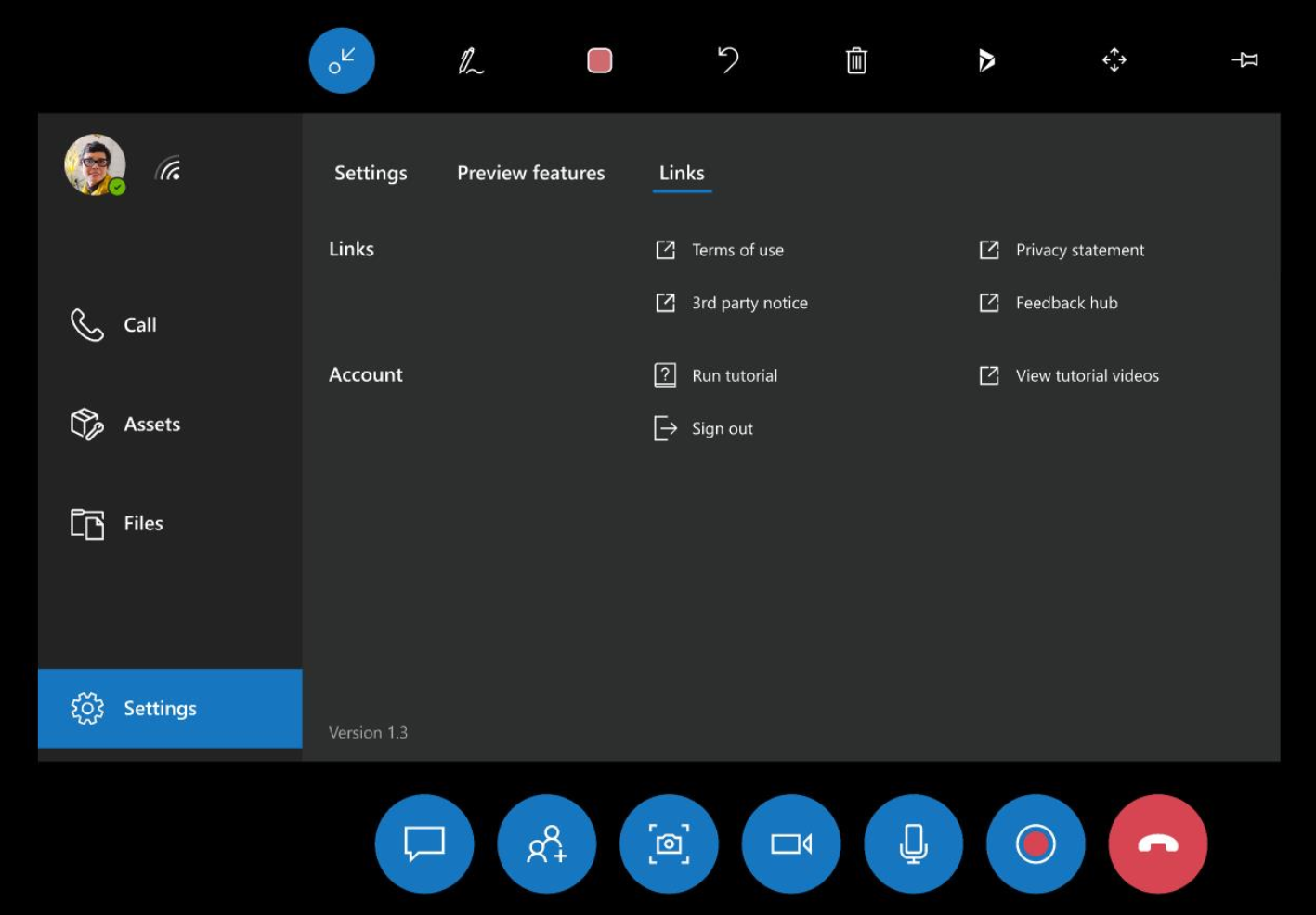This screenshot has height=915, width=1316.
Task: Add participants to the call
Action: click(547, 843)
